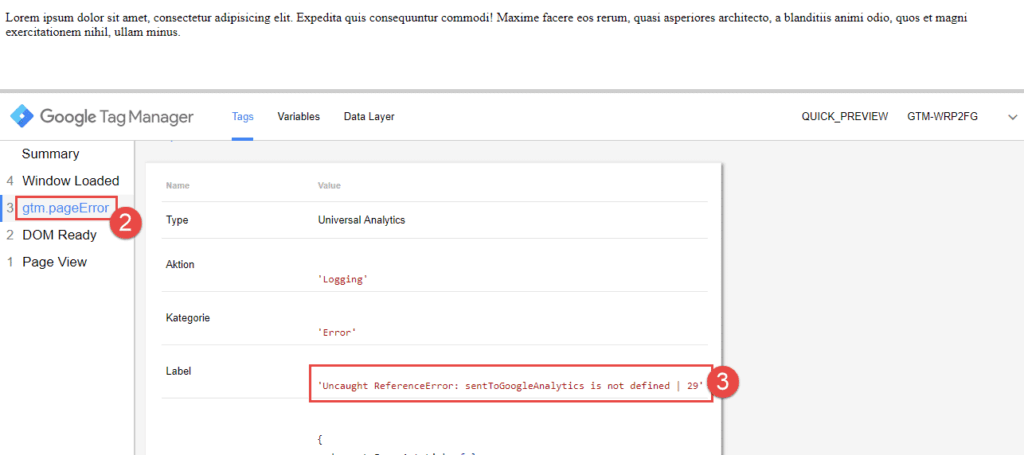Click the GTM-WRP2FG container ID
1024x455 pixels.
pos(942,117)
